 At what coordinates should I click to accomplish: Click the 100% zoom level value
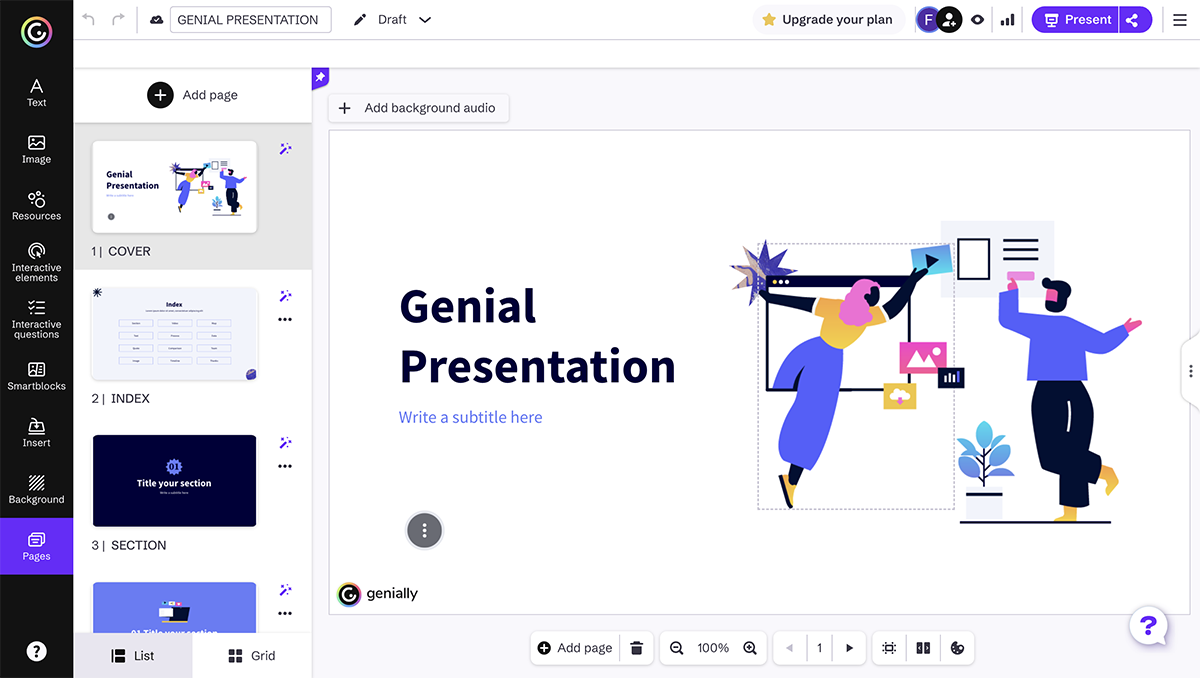pos(713,648)
